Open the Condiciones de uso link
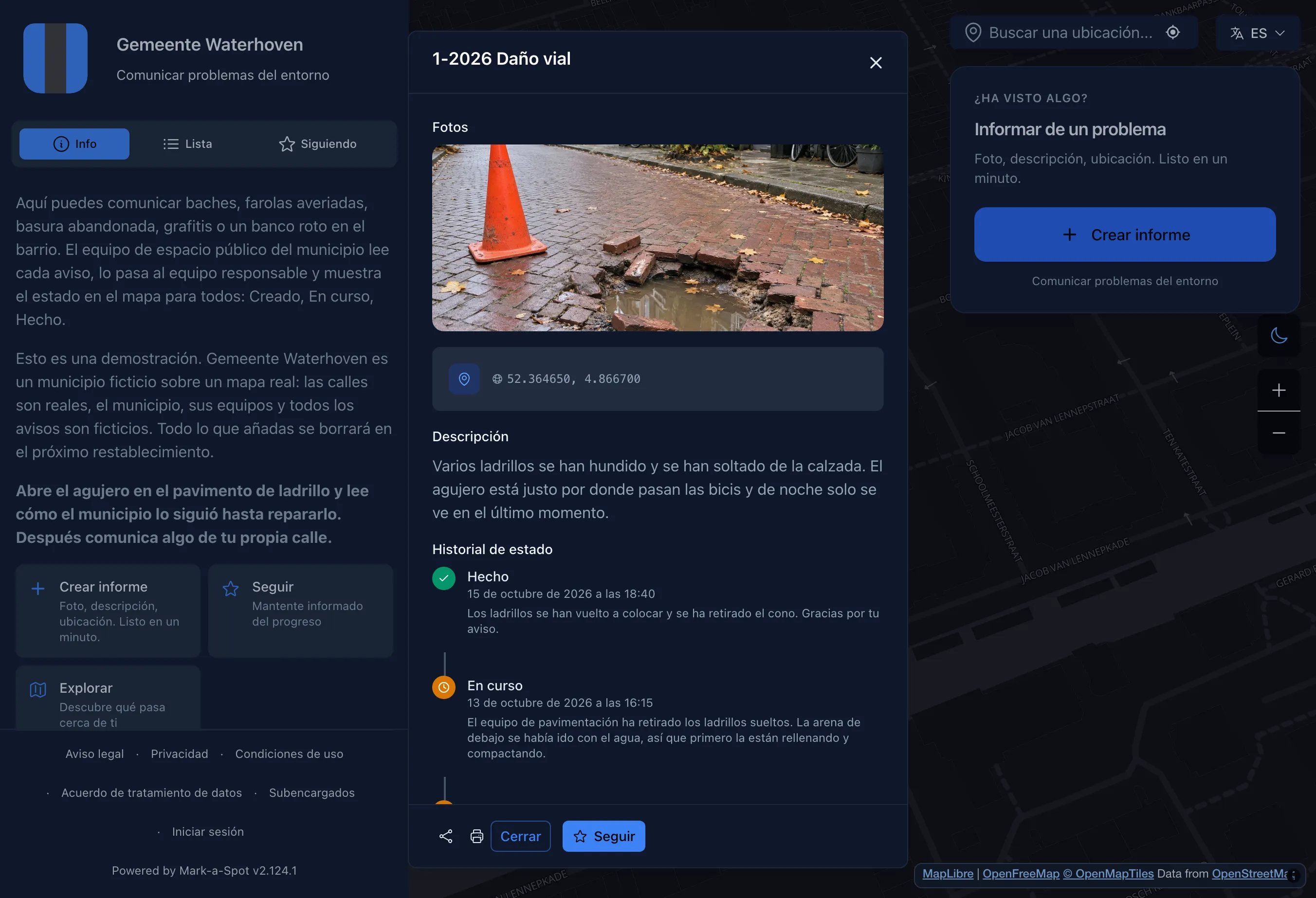The height and width of the screenshot is (898, 1316). pyautogui.click(x=290, y=754)
